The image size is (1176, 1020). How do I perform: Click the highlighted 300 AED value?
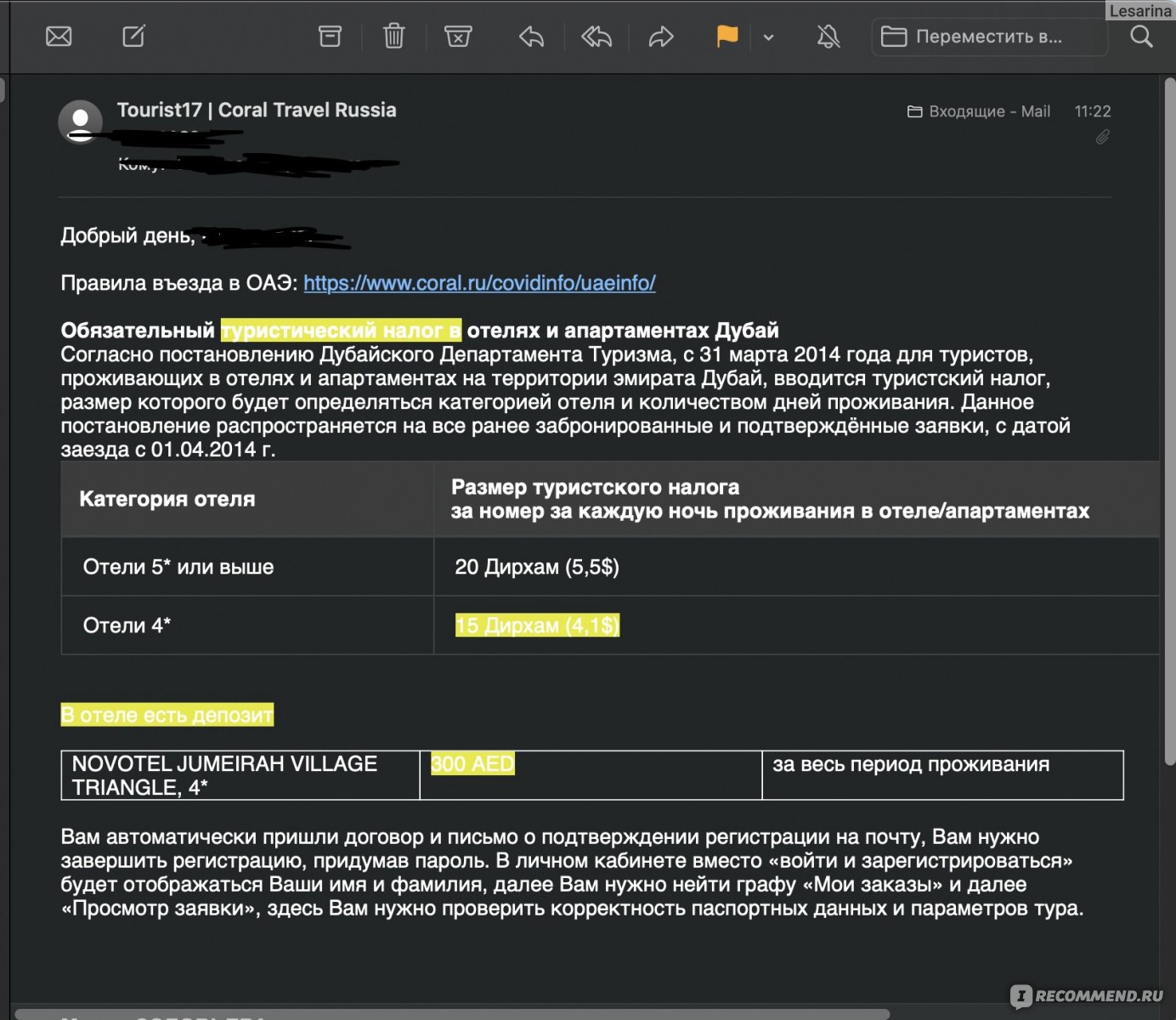[x=472, y=763]
